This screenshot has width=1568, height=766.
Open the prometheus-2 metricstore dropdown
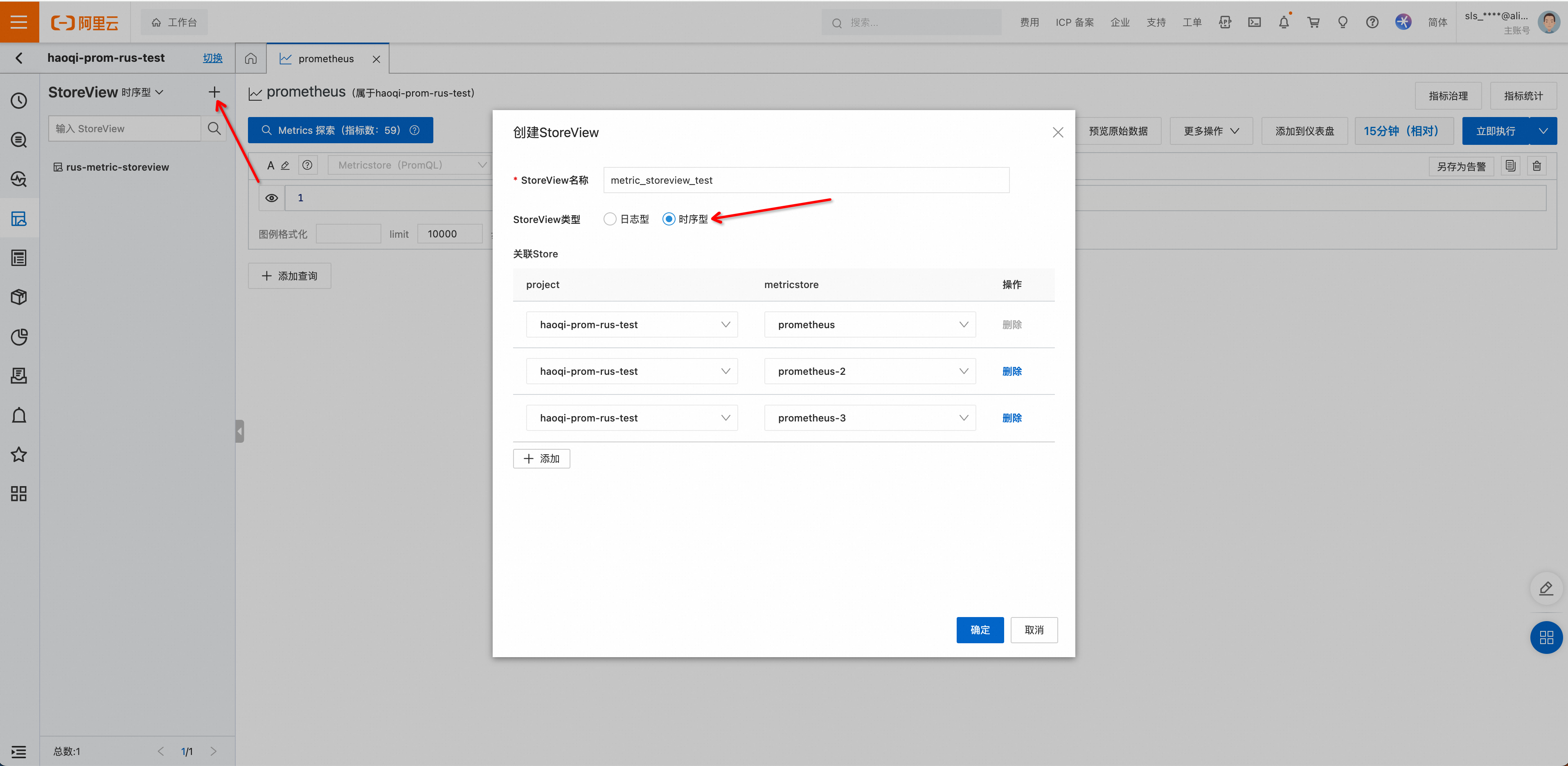tap(870, 372)
